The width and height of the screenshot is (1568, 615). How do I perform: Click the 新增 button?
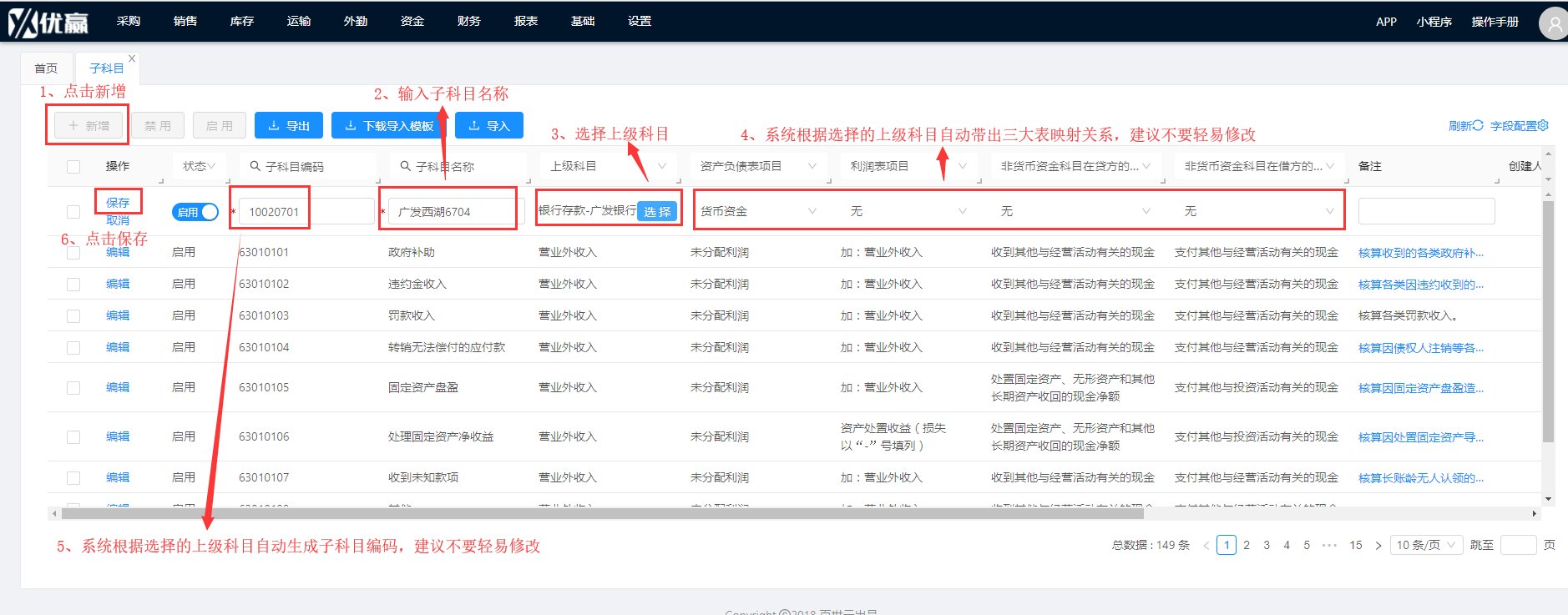point(89,126)
